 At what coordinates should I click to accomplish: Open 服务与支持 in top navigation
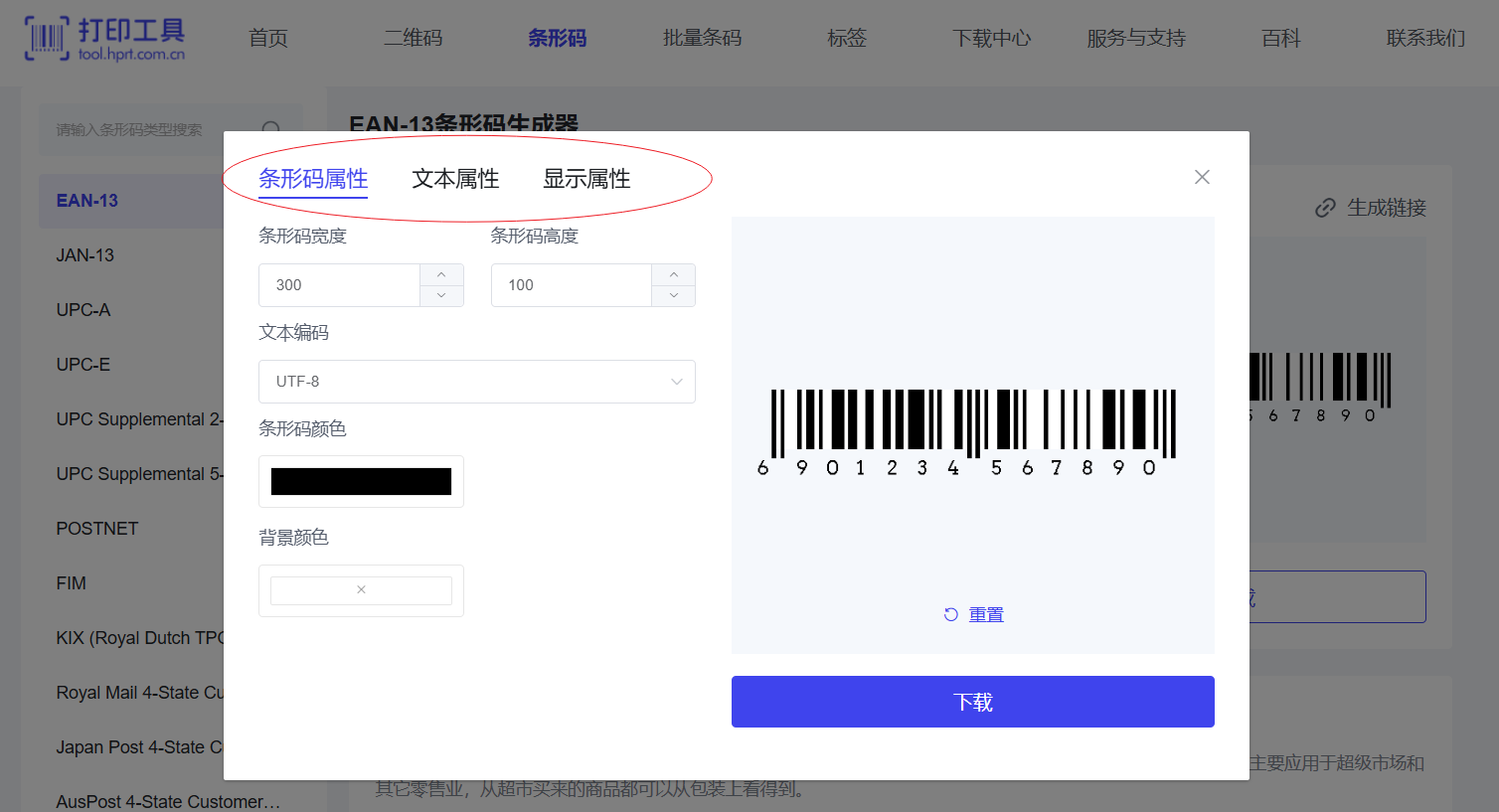pos(1136,39)
